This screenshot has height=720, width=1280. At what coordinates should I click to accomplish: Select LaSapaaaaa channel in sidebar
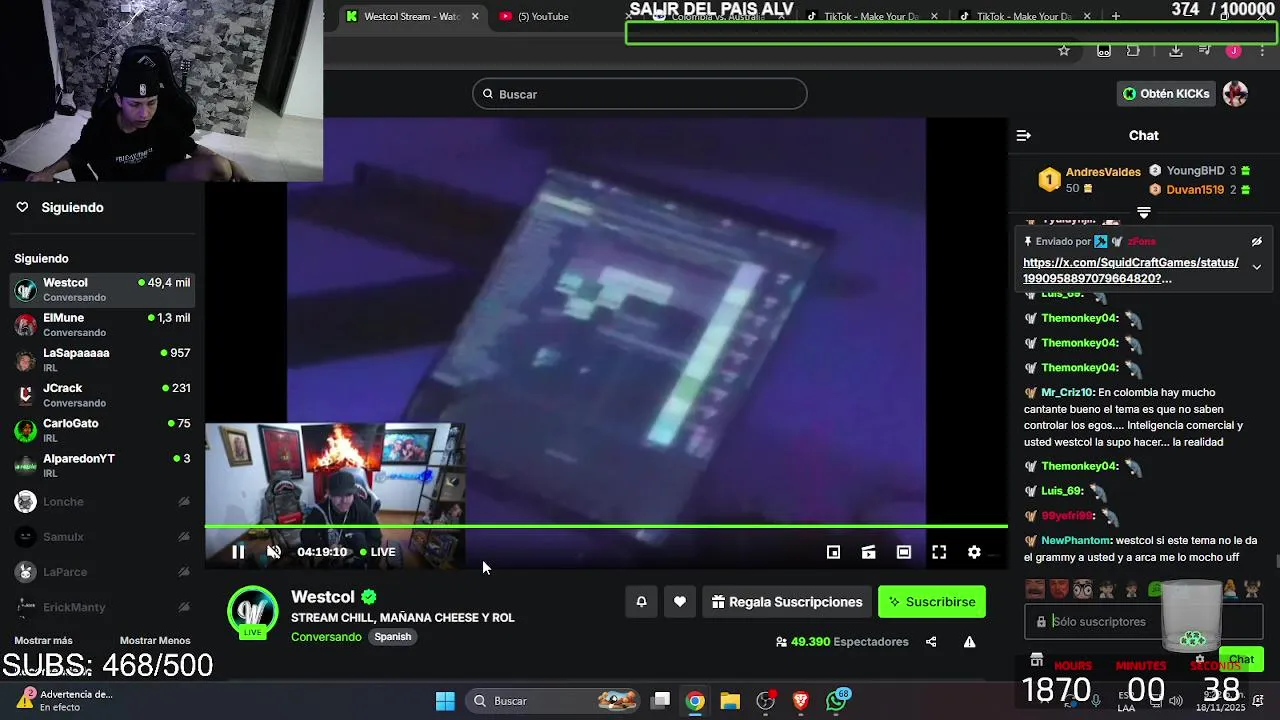click(x=102, y=360)
